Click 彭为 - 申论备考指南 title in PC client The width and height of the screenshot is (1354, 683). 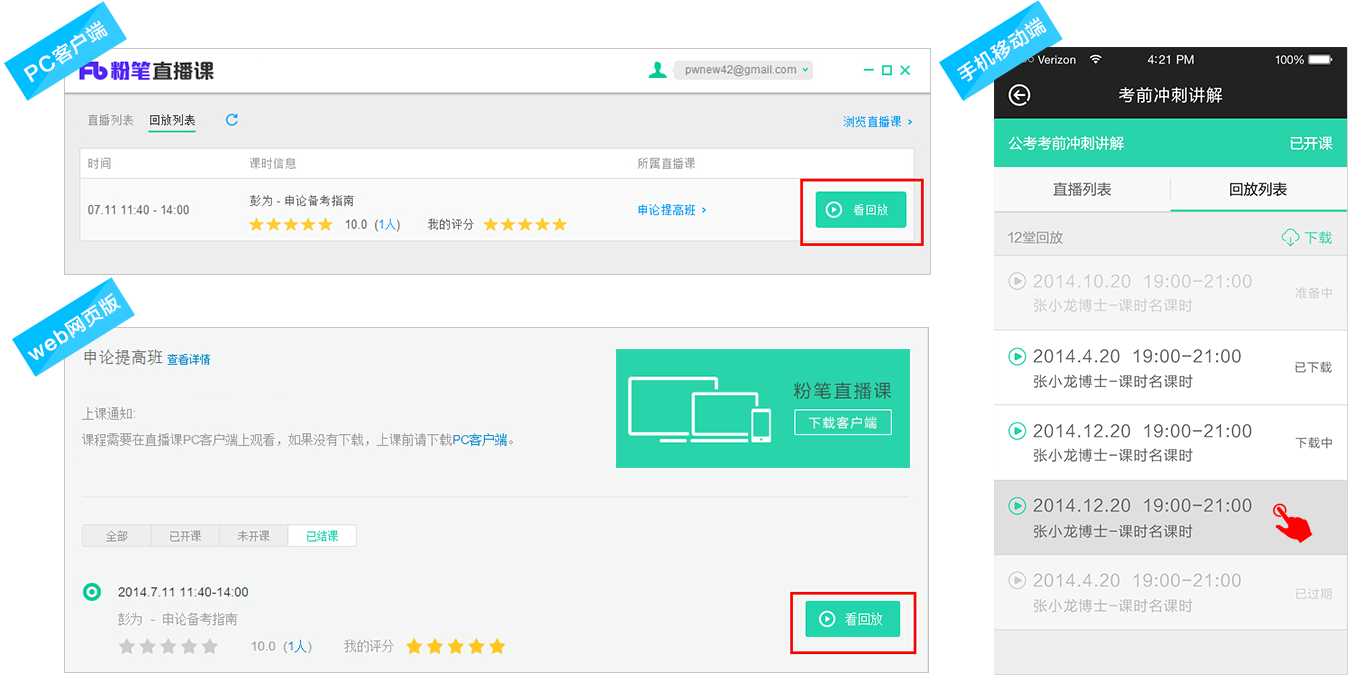click(302, 201)
